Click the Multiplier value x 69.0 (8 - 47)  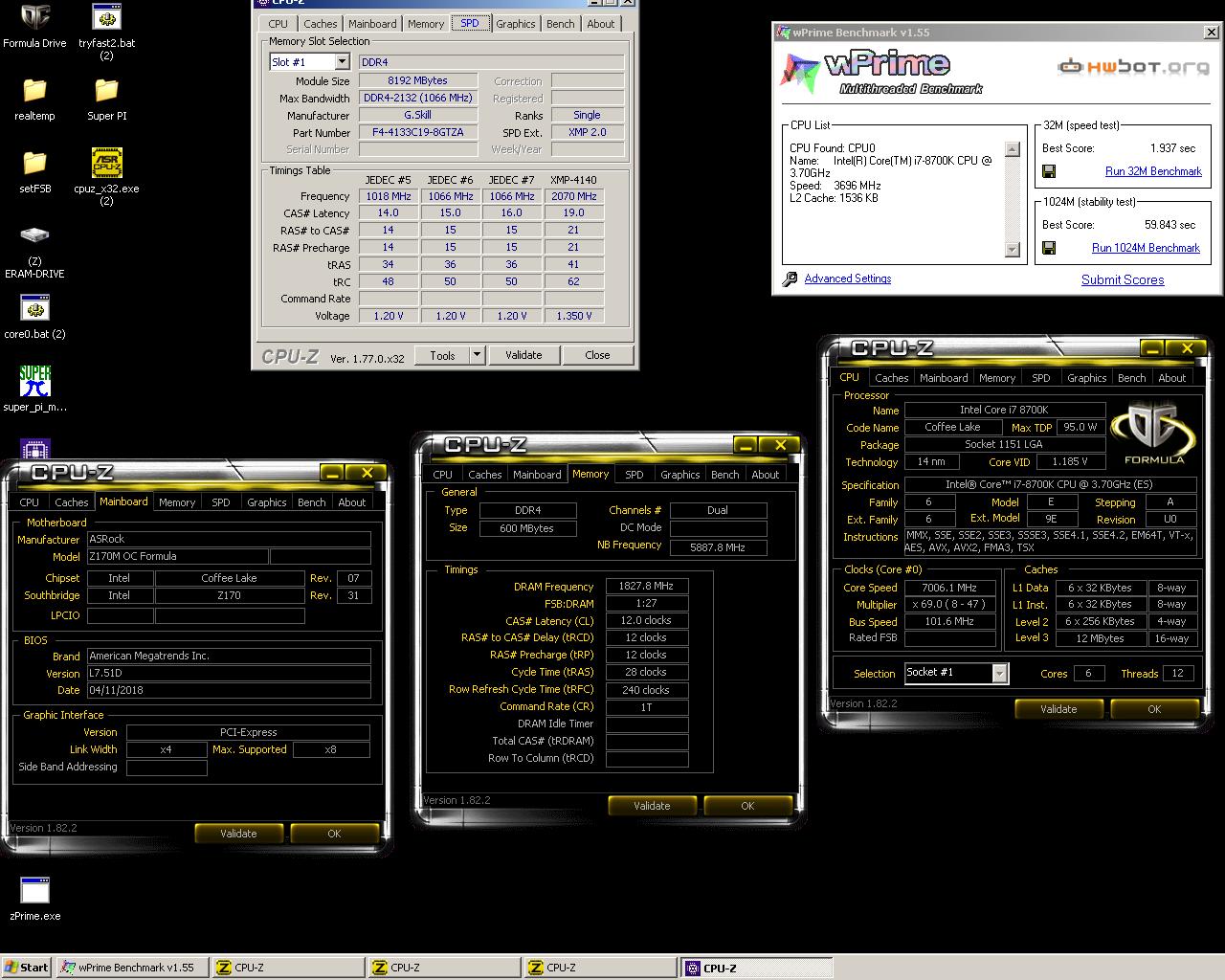point(949,605)
